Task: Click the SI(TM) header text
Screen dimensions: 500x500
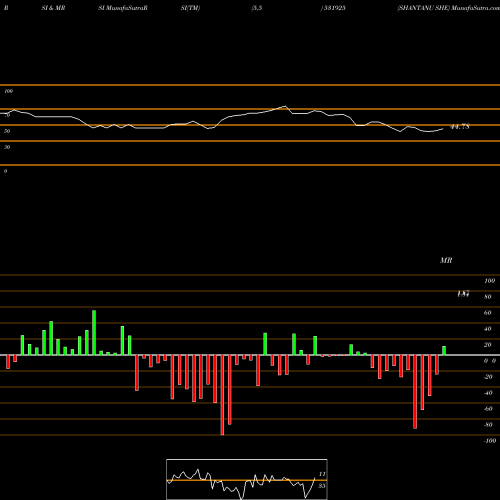Action: 190,8
